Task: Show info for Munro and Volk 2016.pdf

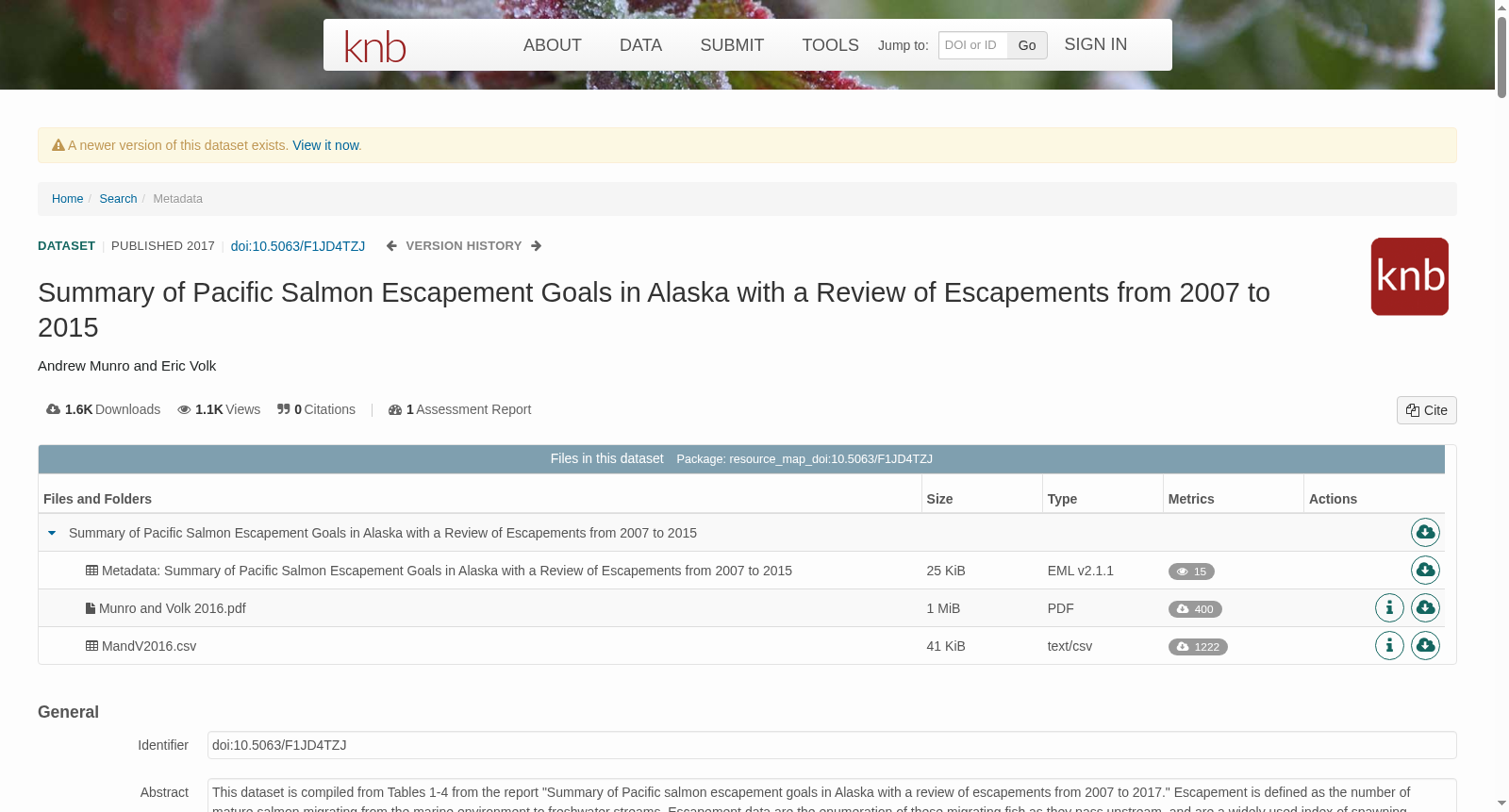Action: (x=1389, y=608)
